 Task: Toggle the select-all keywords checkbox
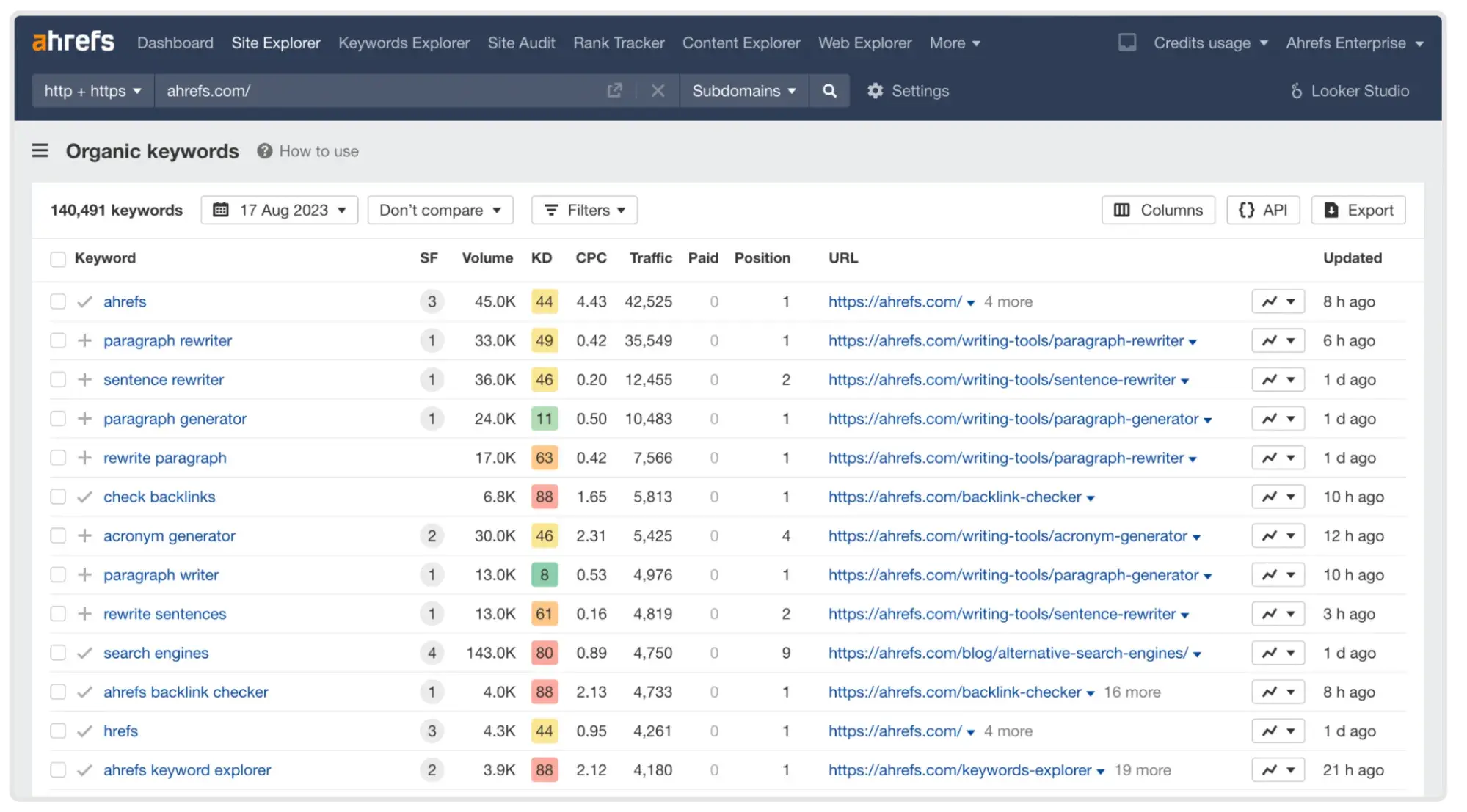pos(58,258)
